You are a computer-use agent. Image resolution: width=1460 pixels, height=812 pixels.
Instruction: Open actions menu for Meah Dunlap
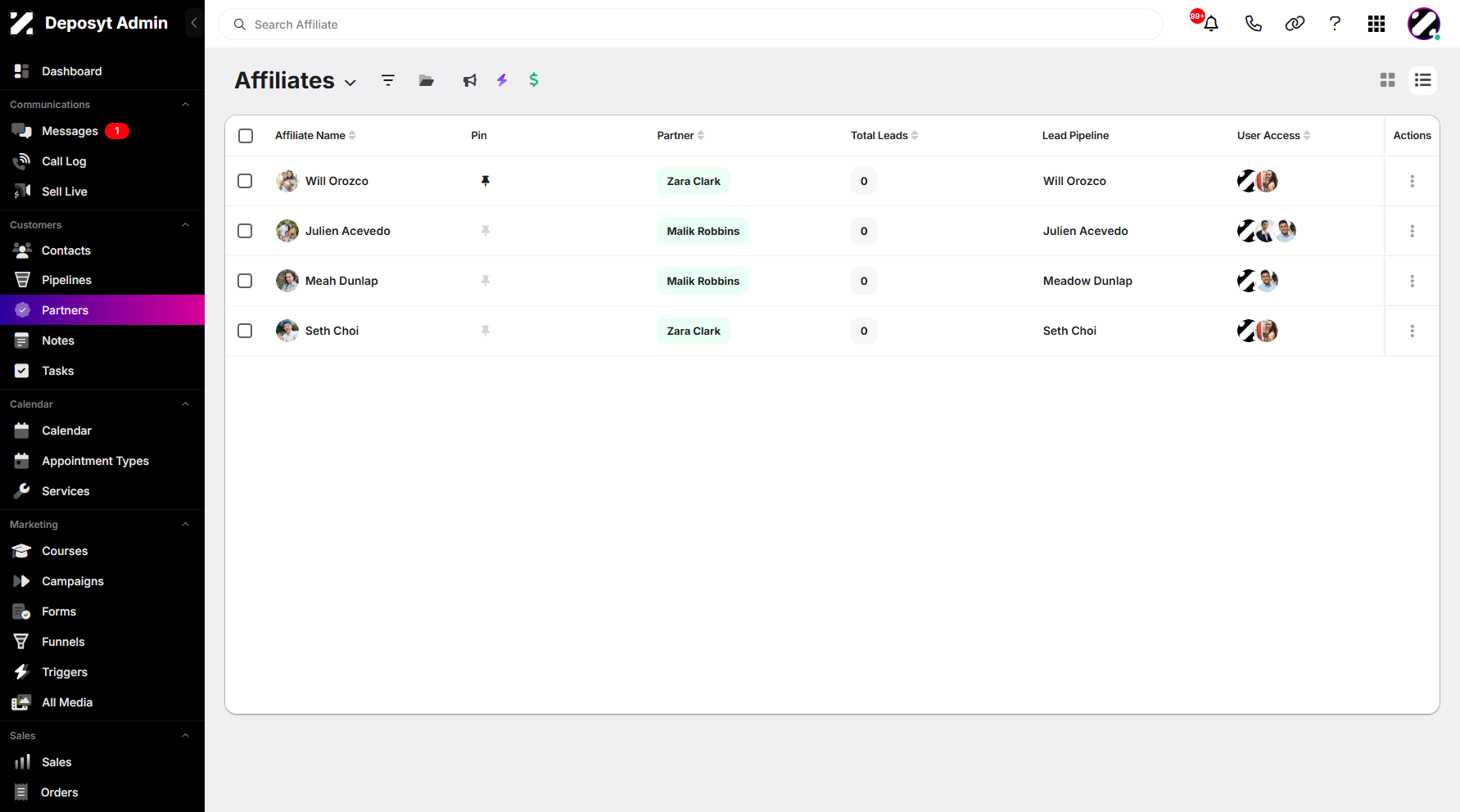[1413, 281]
